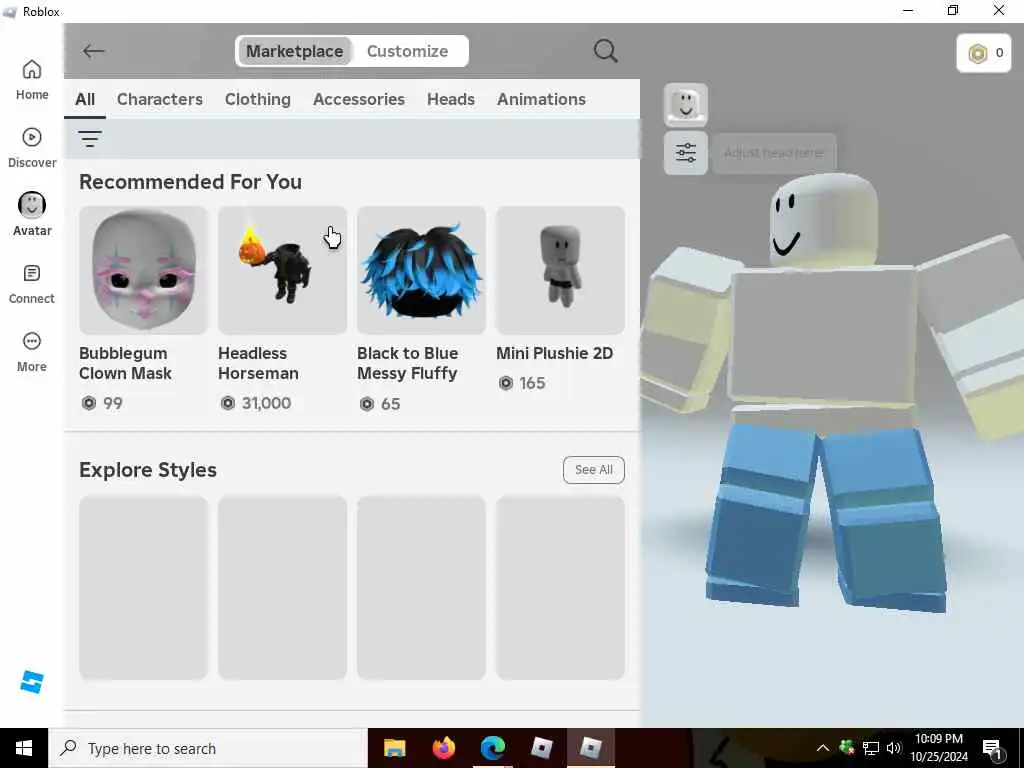The height and width of the screenshot is (768, 1024).
Task: Launch Firefox from the taskbar
Action: click(x=443, y=748)
